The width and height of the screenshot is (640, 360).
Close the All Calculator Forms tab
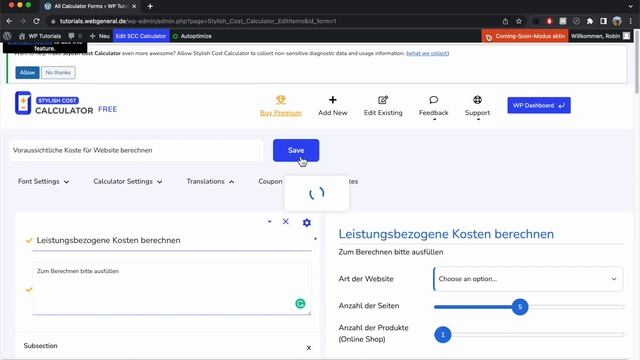134,6
